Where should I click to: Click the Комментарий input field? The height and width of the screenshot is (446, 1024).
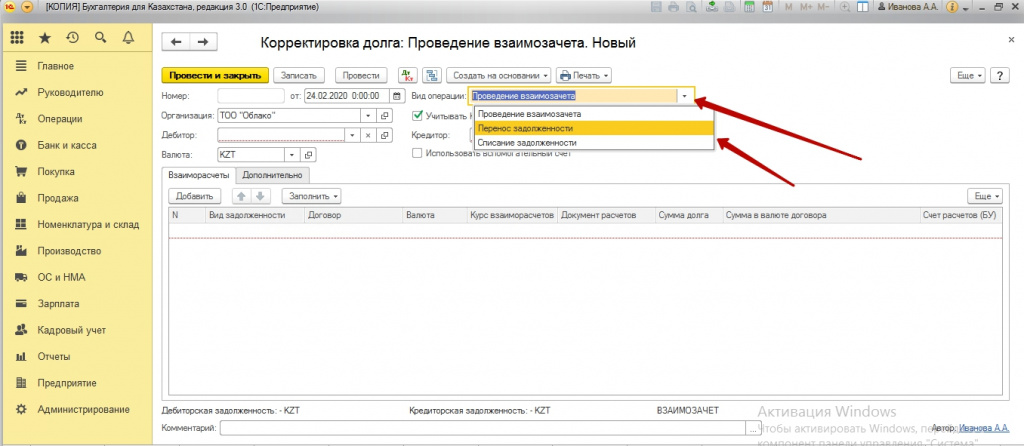pos(482,428)
